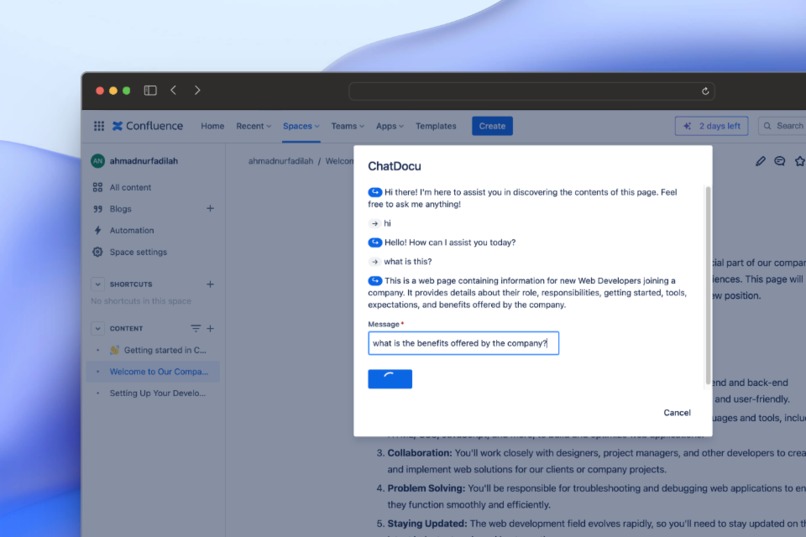Click the AN avatar icon in sidebar
Viewport: 806px width, 537px height.
point(98,161)
